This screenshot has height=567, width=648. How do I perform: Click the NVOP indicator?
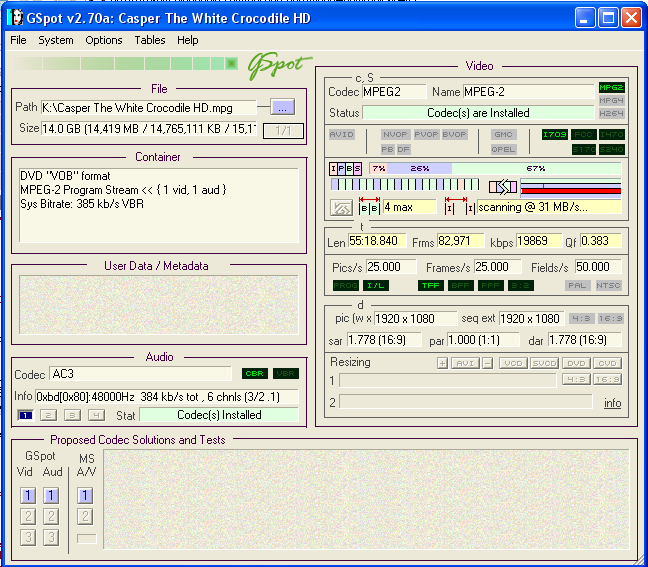tap(395, 134)
